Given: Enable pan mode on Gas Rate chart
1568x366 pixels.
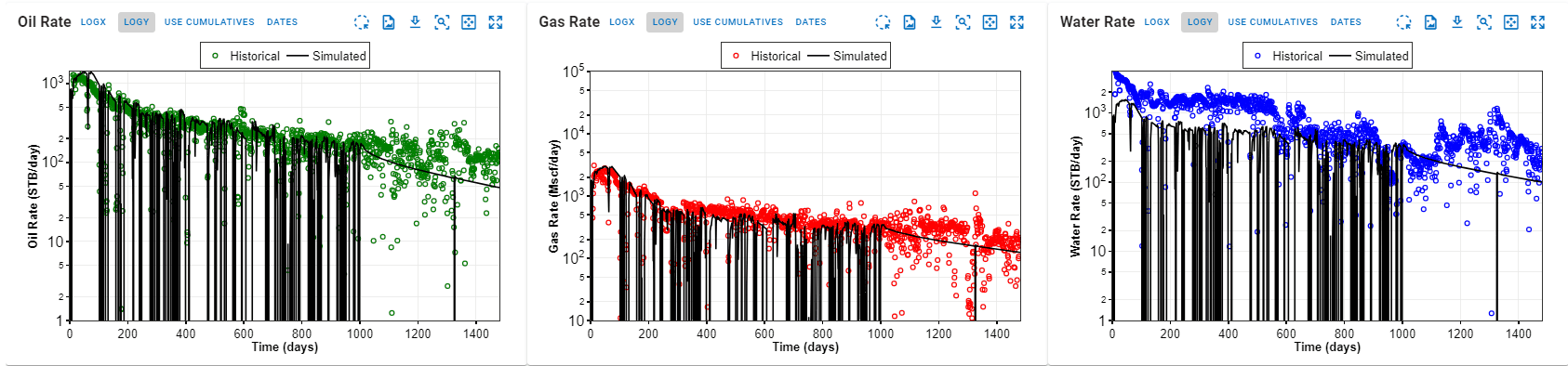Looking at the screenshot, I should pyautogui.click(x=990, y=21).
